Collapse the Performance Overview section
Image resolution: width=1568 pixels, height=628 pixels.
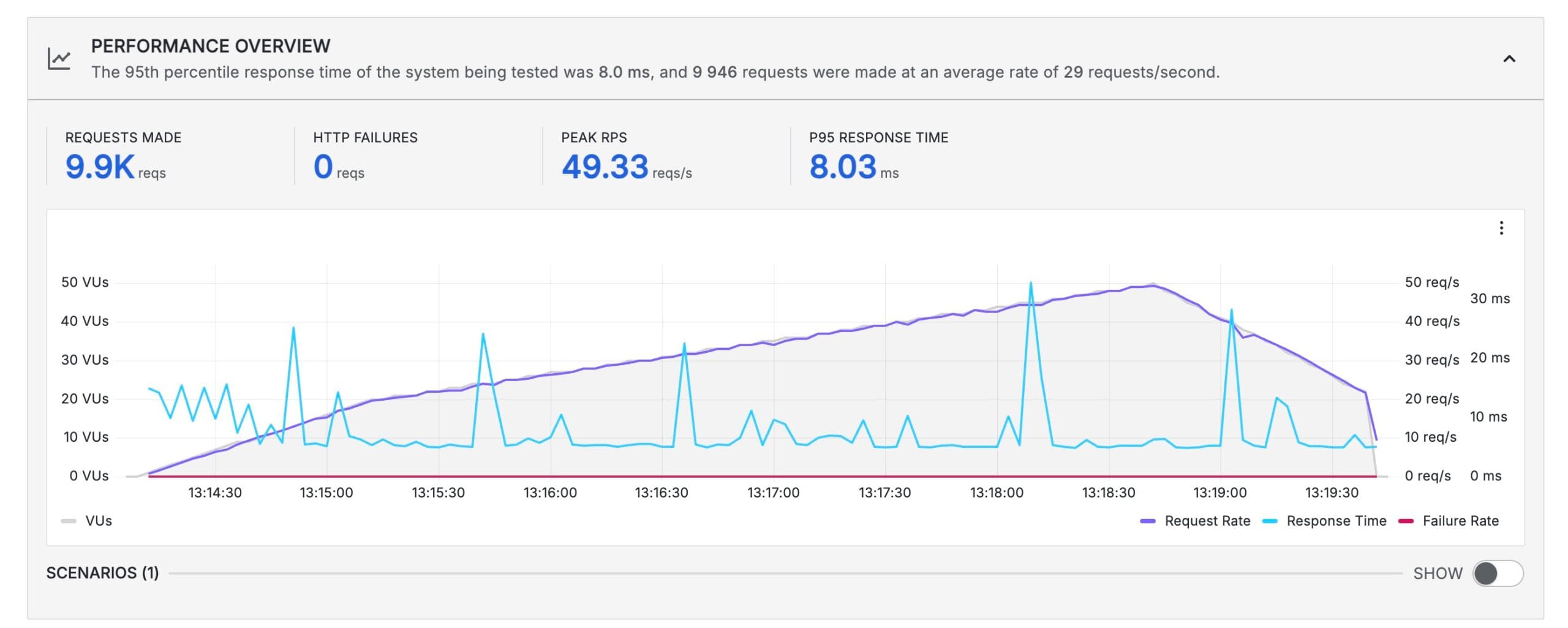(x=1509, y=59)
